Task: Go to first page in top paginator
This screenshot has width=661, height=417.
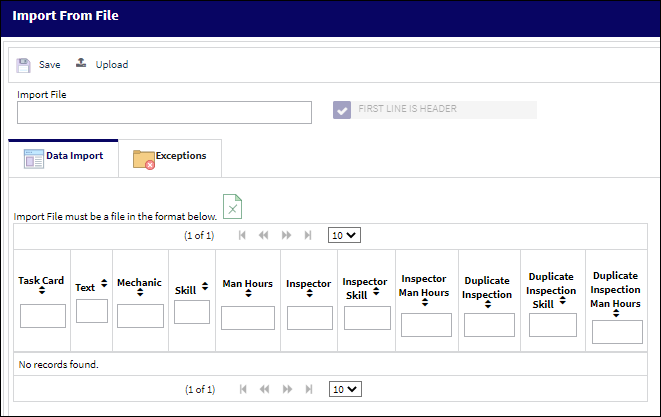Action: coord(242,235)
